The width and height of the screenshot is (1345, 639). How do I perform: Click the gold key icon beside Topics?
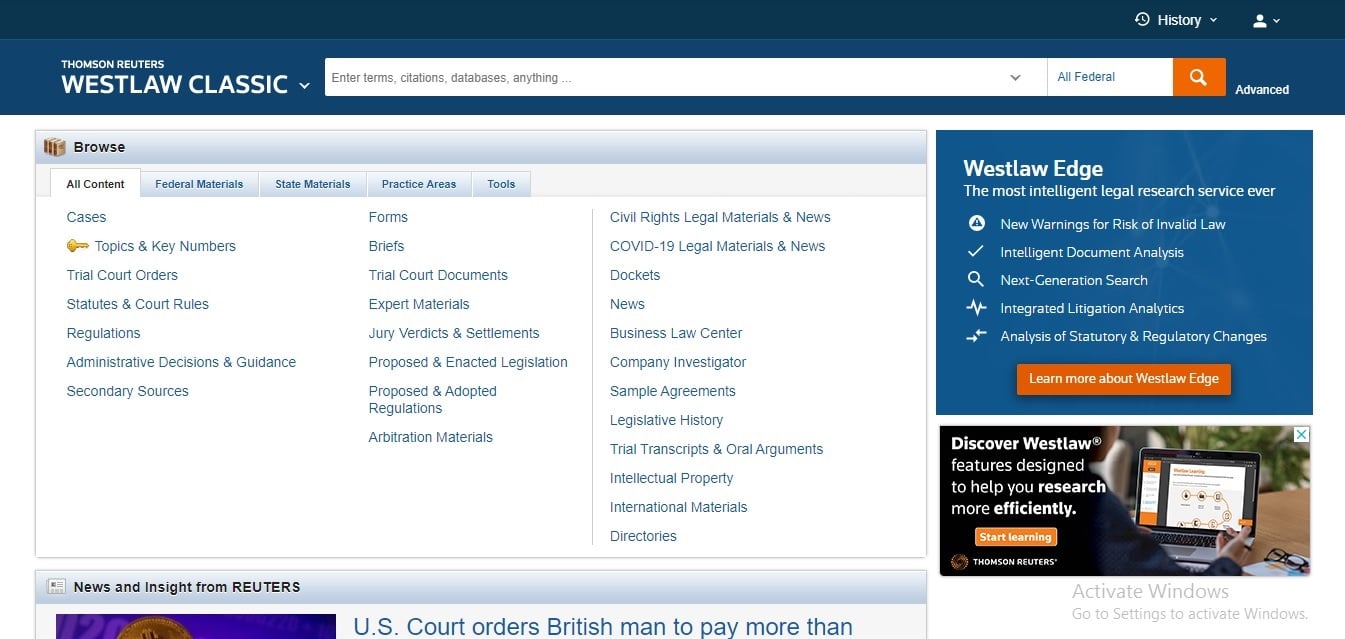78,246
